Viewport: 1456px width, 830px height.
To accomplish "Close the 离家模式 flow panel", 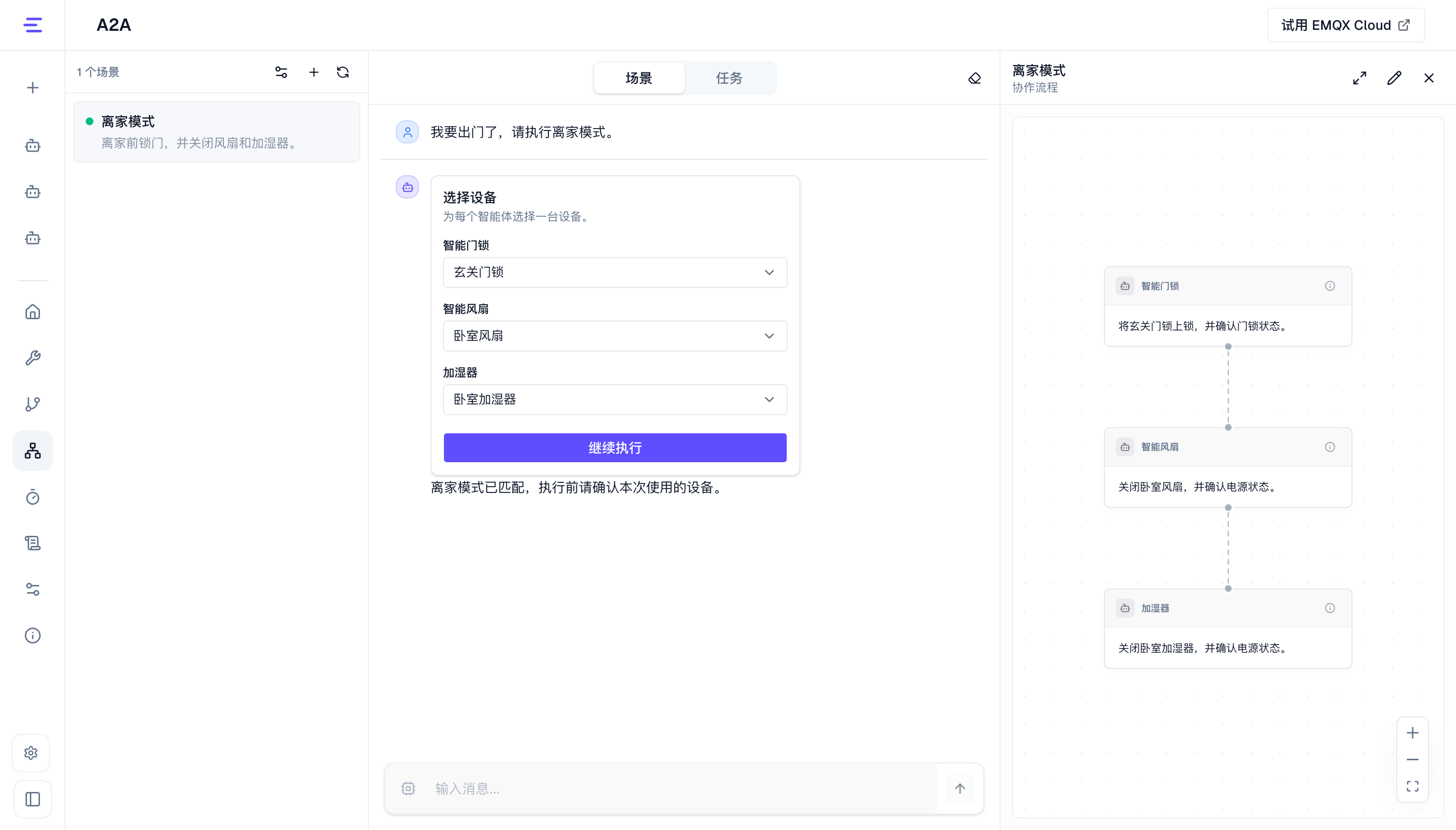I will click(x=1429, y=78).
